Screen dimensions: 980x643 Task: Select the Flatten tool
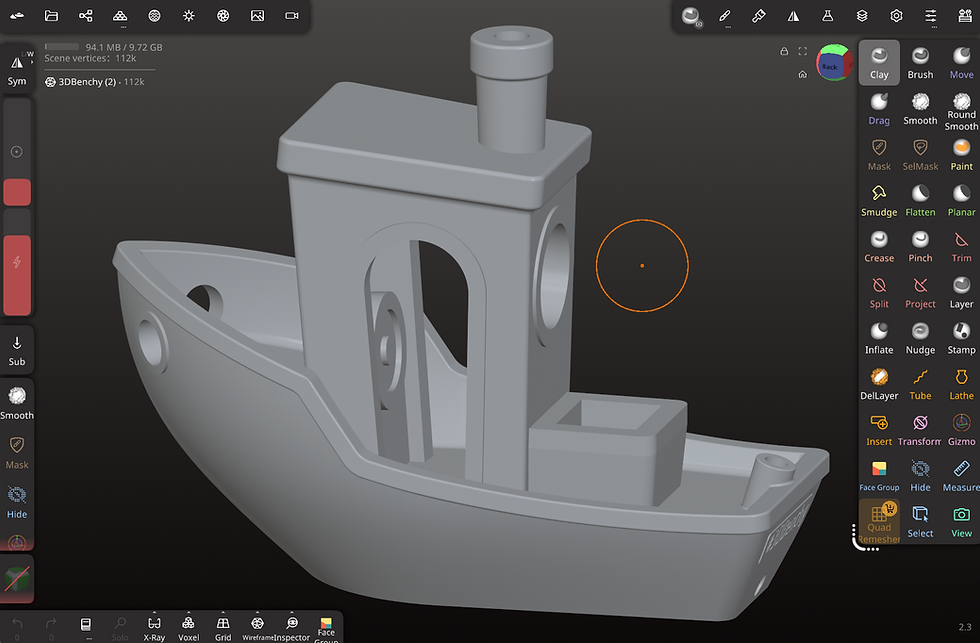pyautogui.click(x=920, y=201)
